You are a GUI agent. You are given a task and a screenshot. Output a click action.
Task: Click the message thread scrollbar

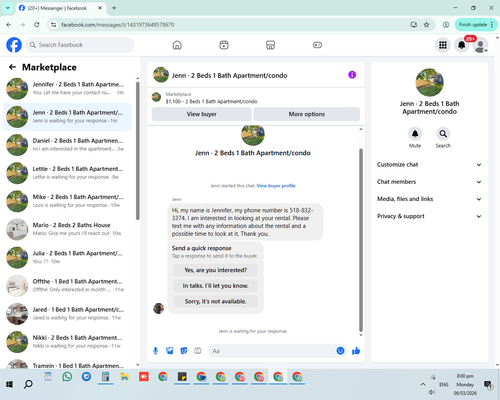coord(361,240)
